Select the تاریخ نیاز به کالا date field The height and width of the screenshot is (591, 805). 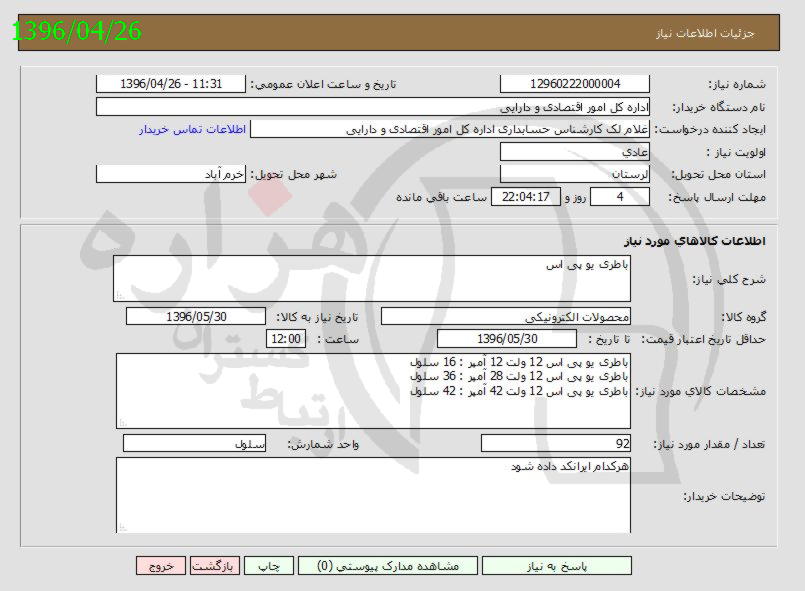point(196,317)
